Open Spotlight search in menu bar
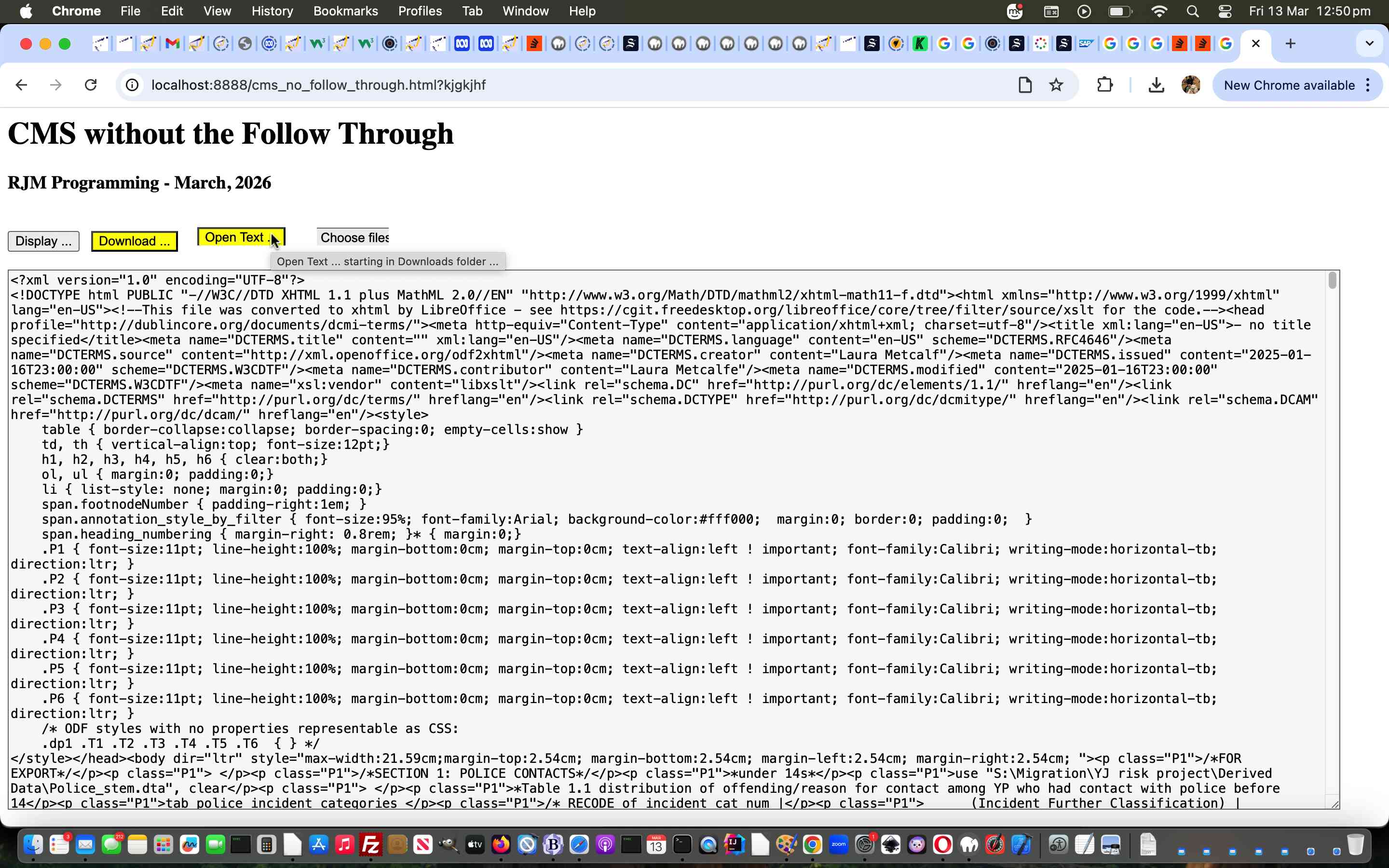 pyautogui.click(x=1193, y=11)
